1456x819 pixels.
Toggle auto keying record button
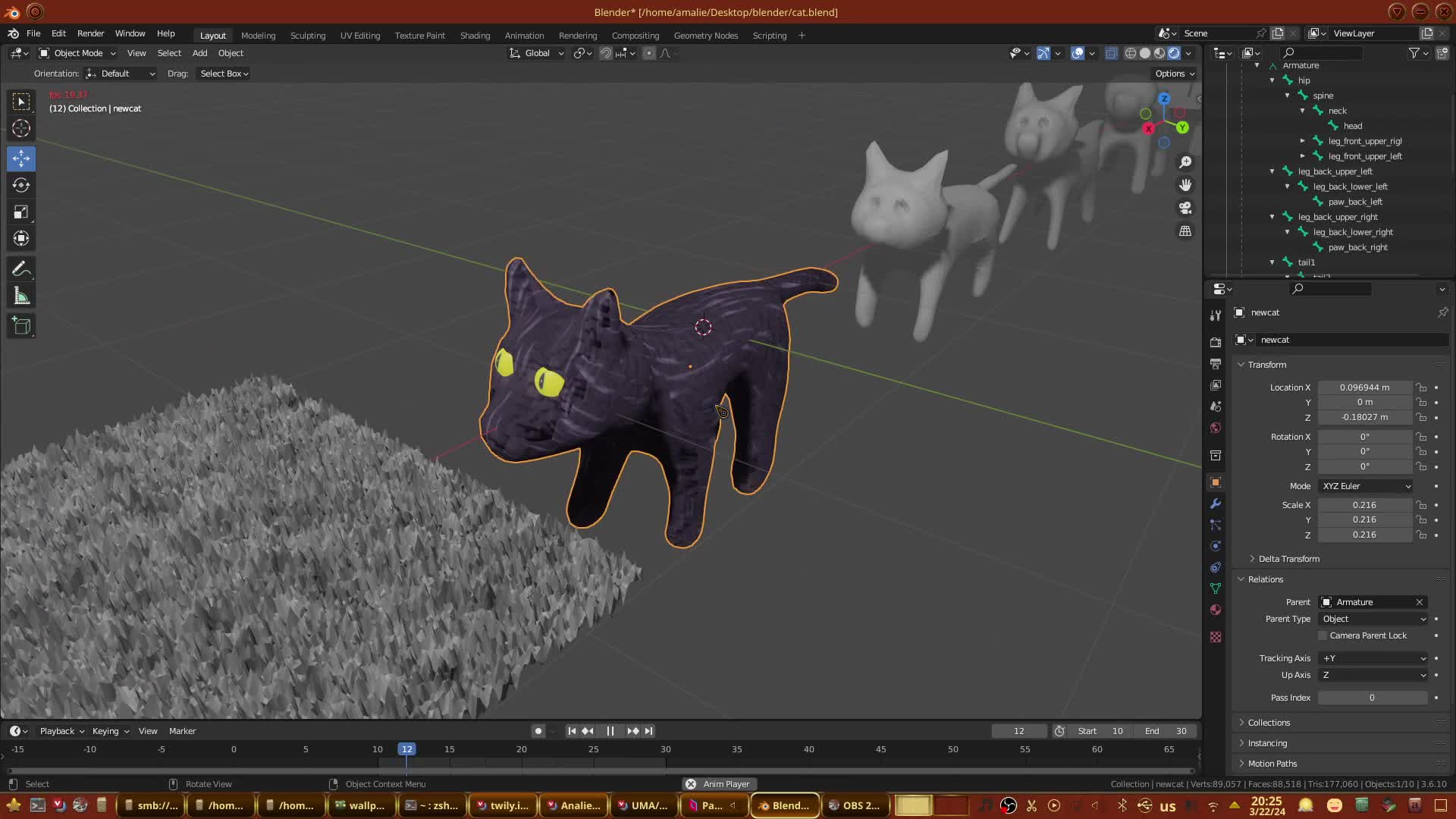[538, 731]
